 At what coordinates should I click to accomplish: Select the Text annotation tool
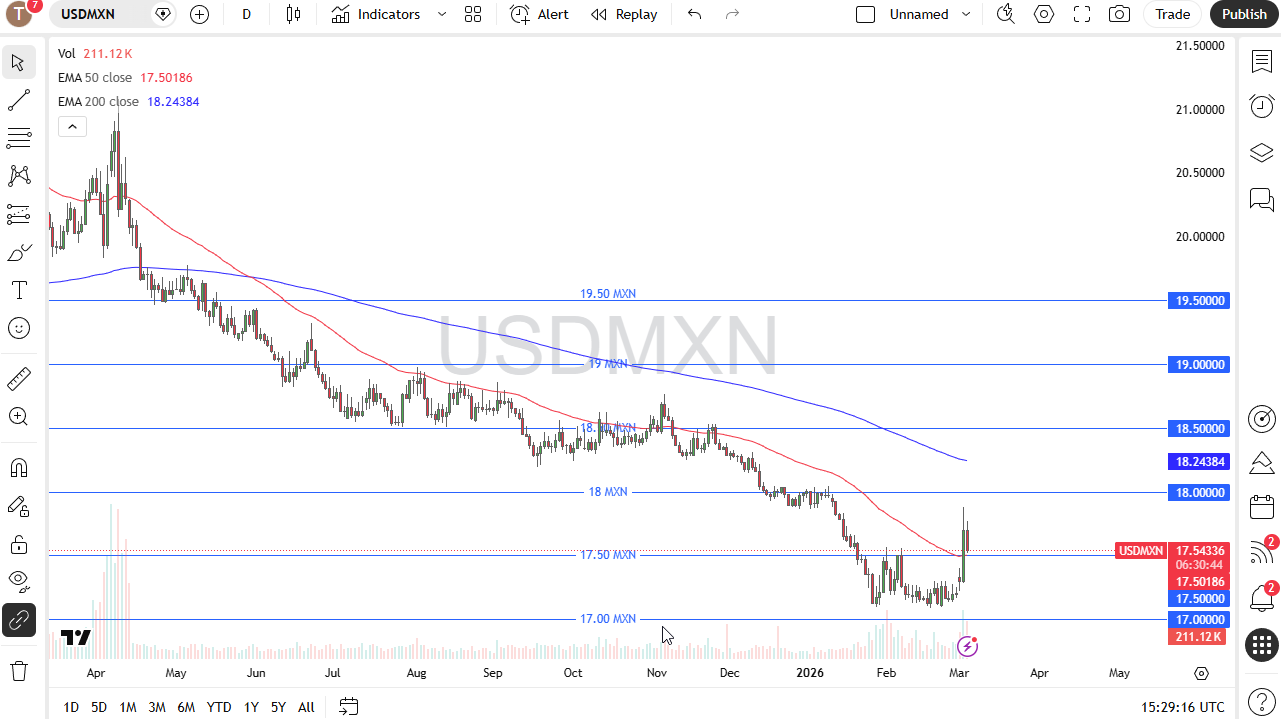click(18, 290)
